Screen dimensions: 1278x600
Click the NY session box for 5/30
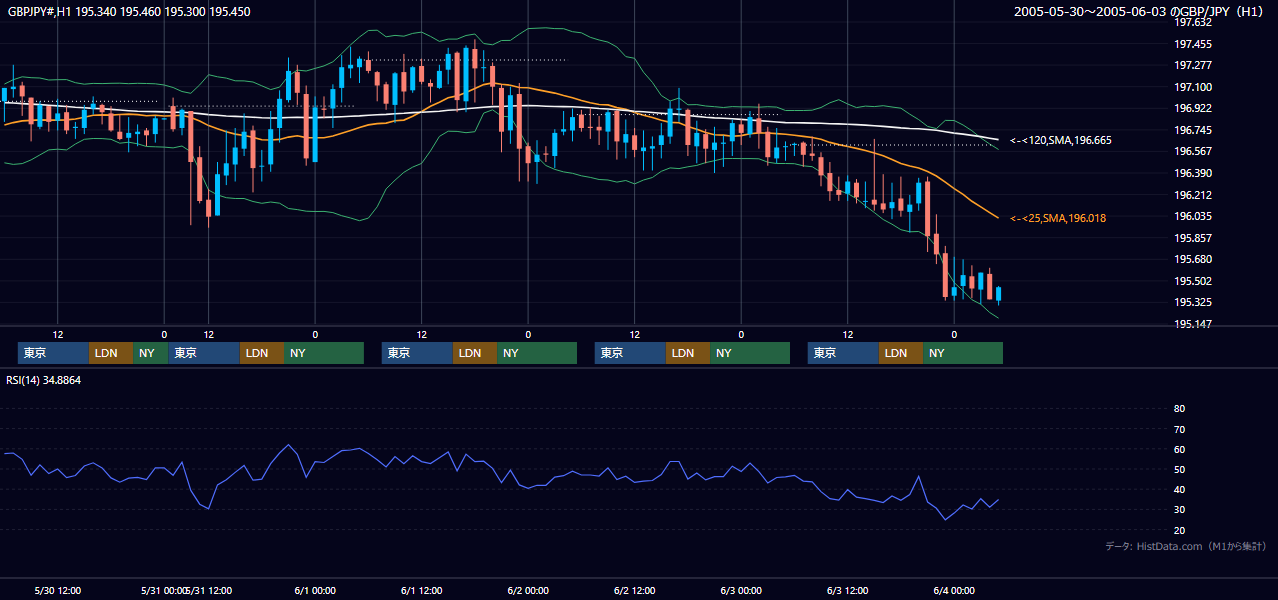151,353
